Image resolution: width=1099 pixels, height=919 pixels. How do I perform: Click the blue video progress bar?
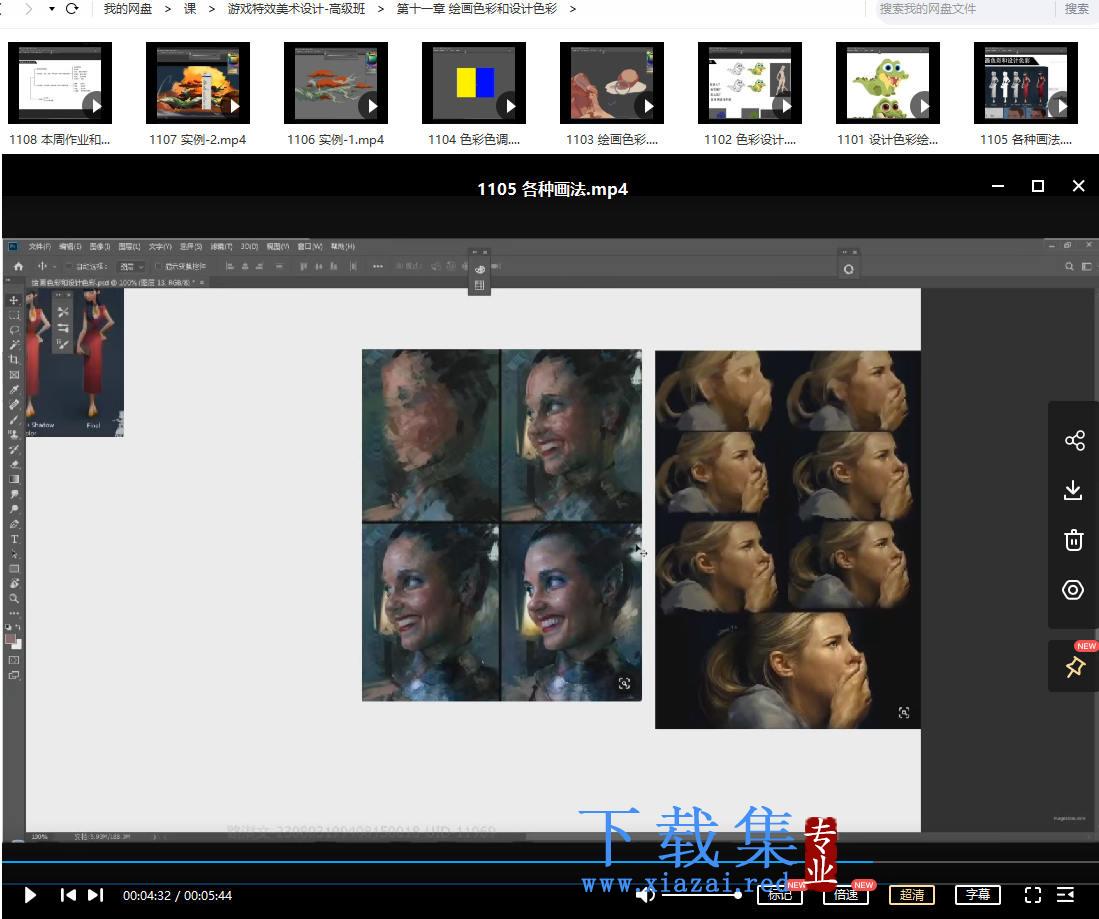(437, 862)
